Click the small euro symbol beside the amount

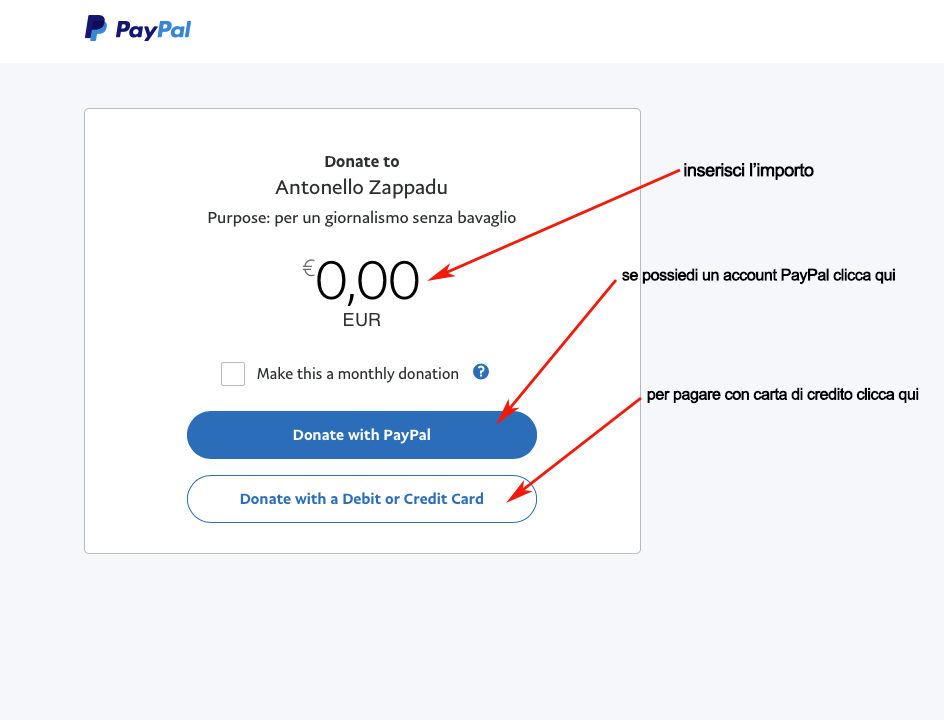[x=309, y=268]
